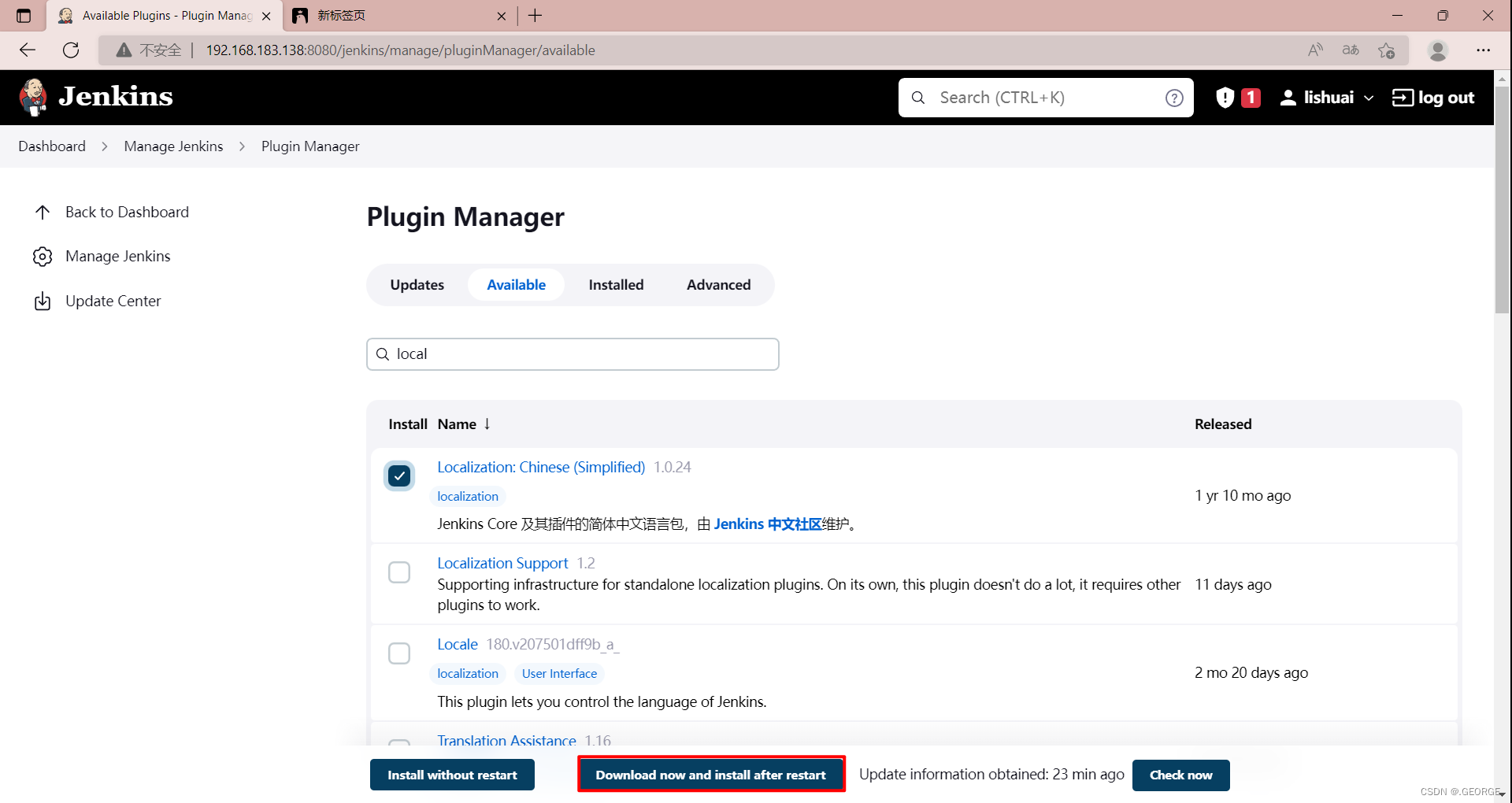Open the Jenkins 中文社区 link
Screen dimensions: 1512x803
(768, 524)
